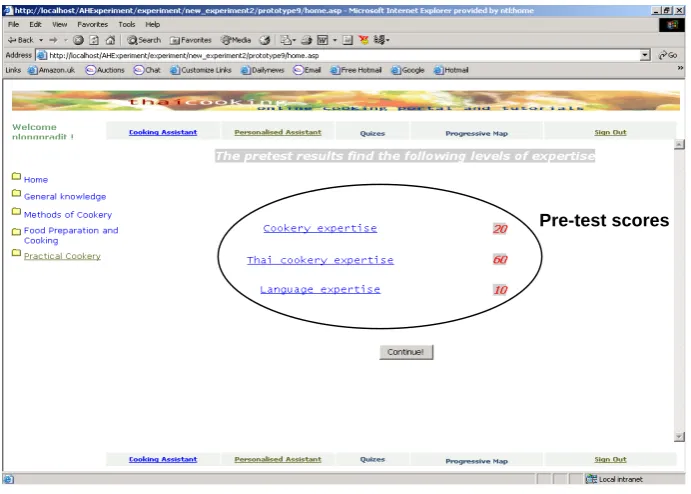Open the Mail toolbar icon
Viewport: 691px width, 494px height.
288,40
